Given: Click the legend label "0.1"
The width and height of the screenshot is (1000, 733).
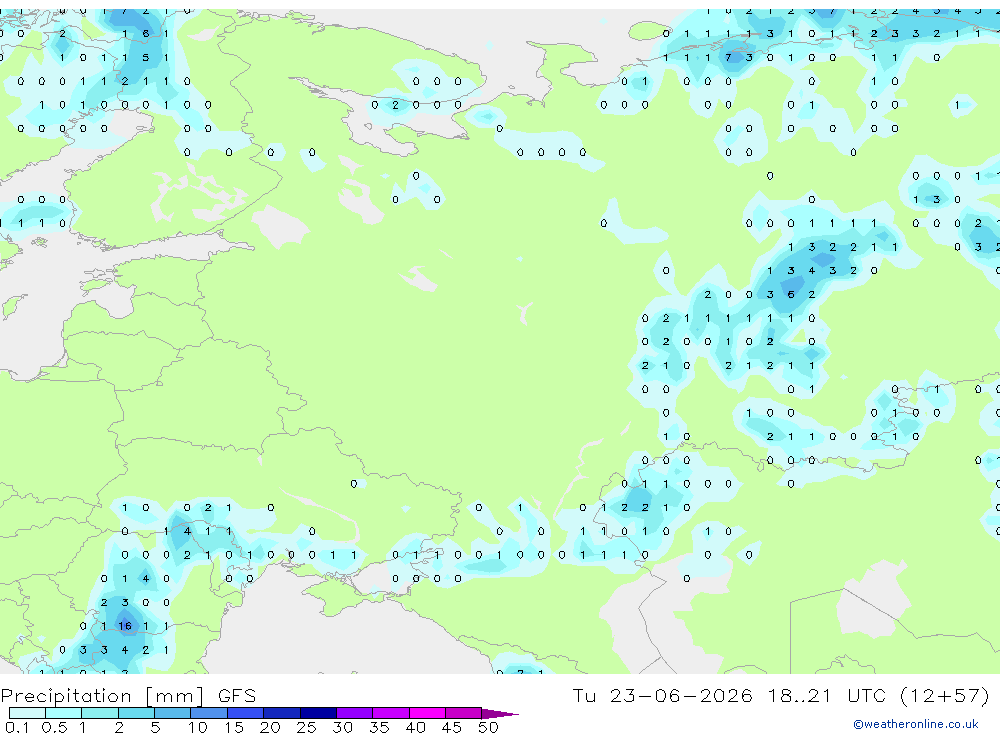Looking at the screenshot, I should pos(17,727).
